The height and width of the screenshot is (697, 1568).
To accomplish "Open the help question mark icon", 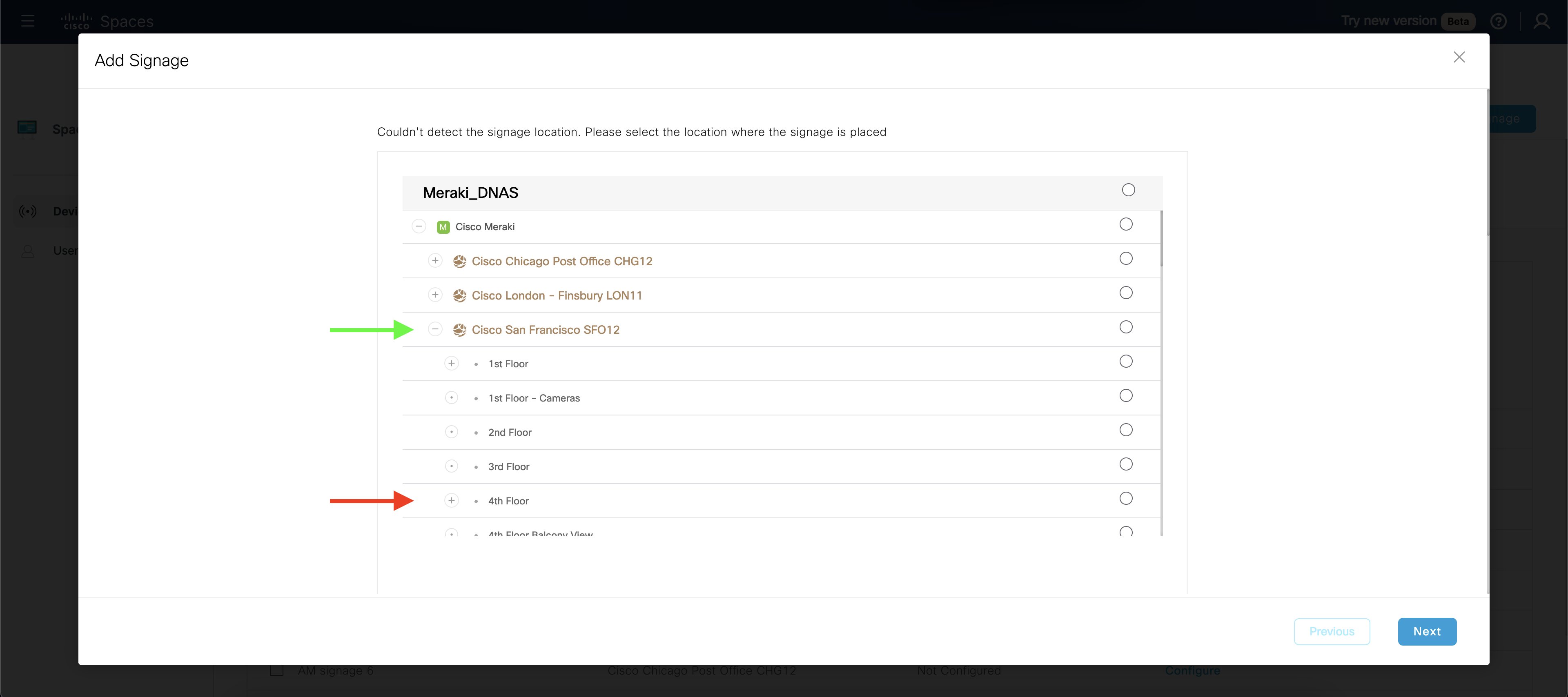I will point(1499,21).
